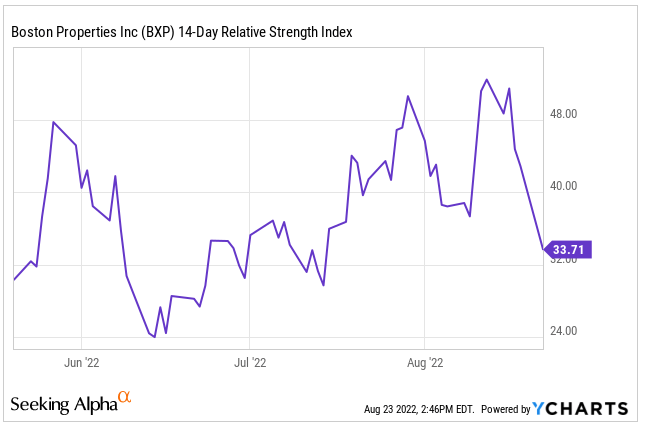Click the 'Powered by' text
Screen dimensions: 645x427
[504, 409]
